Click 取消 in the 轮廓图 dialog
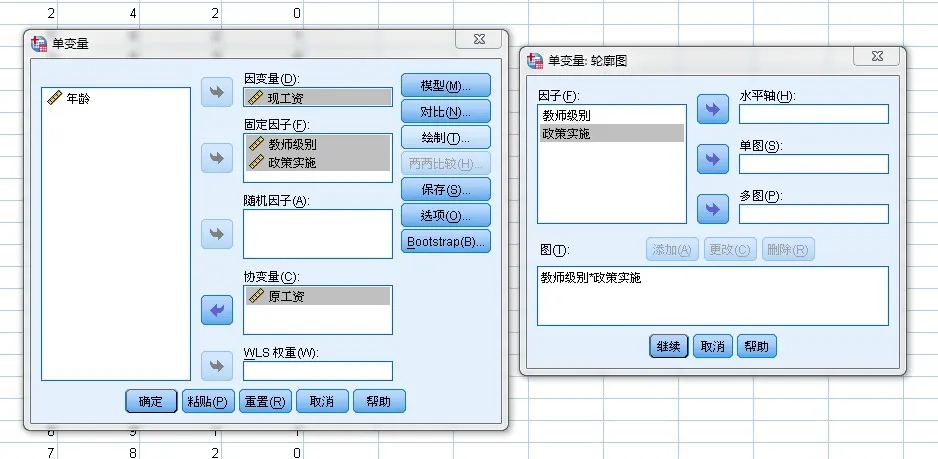The image size is (938, 459). (x=713, y=346)
